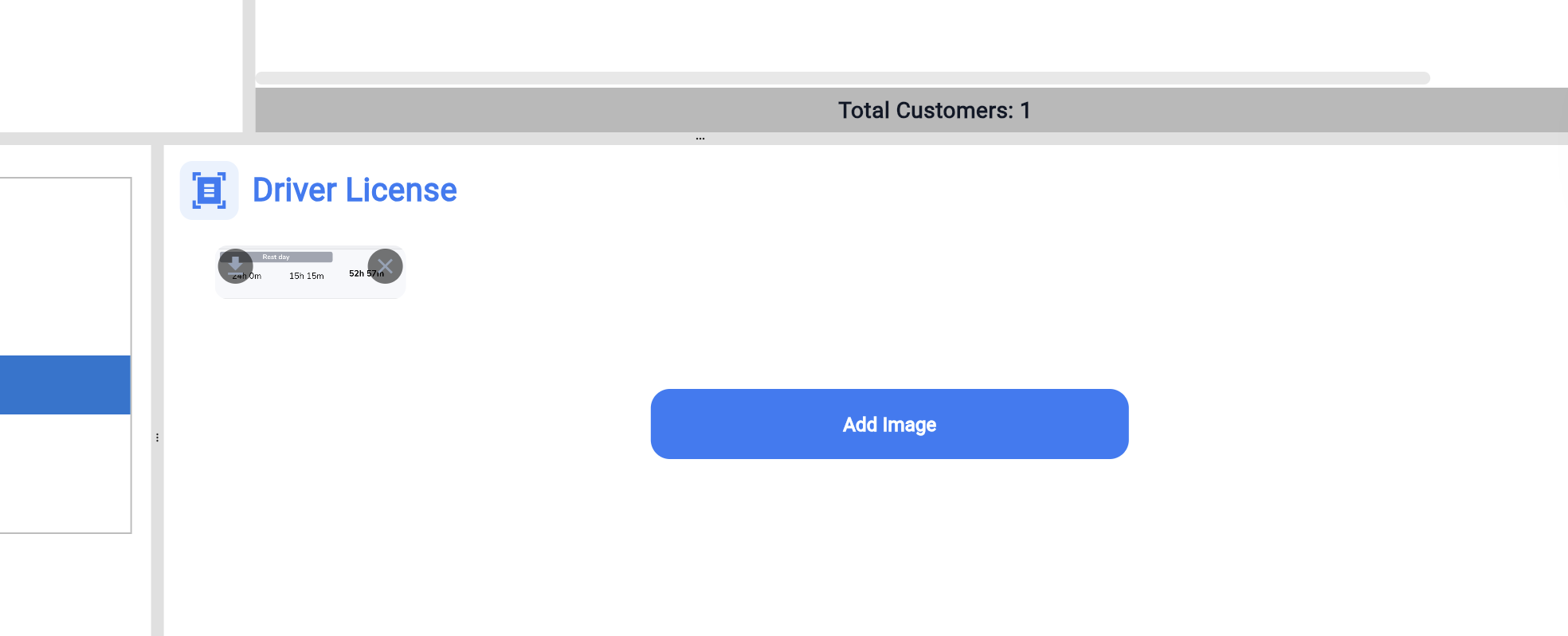This screenshot has width=1568, height=636.
Task: Click the empty top-left white panel
Action: 120,65
